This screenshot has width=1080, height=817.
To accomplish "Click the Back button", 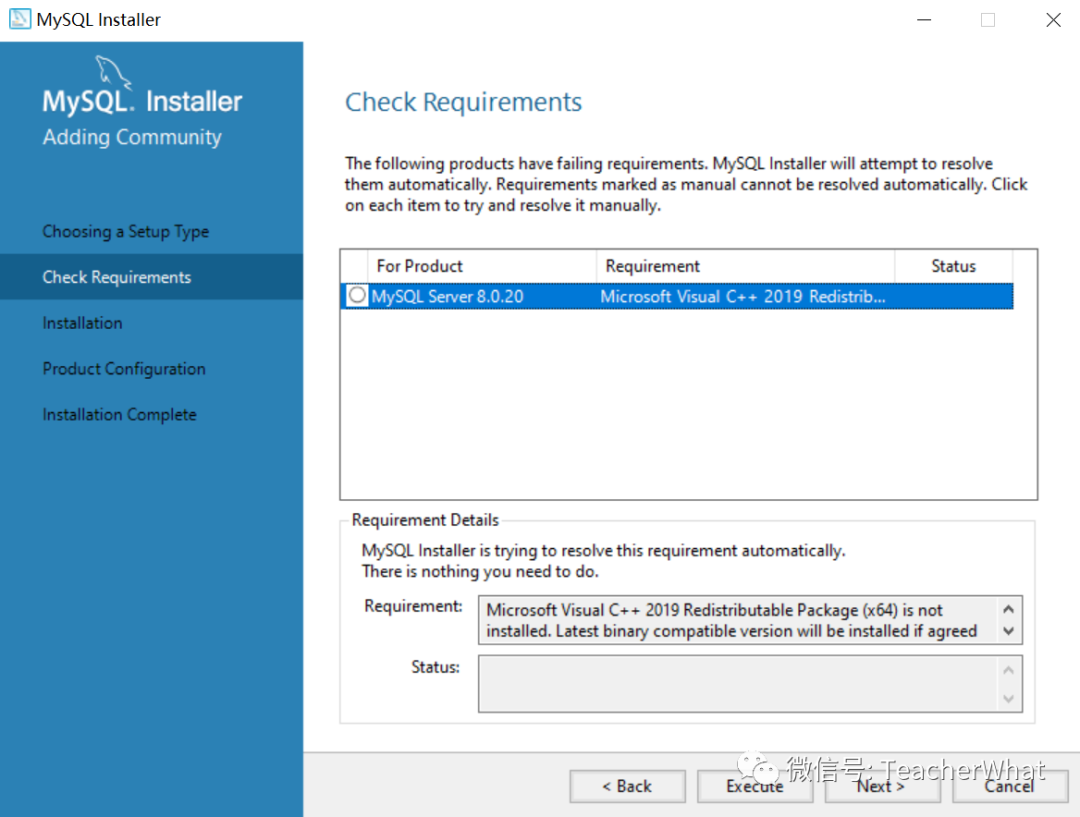I will pos(627,786).
